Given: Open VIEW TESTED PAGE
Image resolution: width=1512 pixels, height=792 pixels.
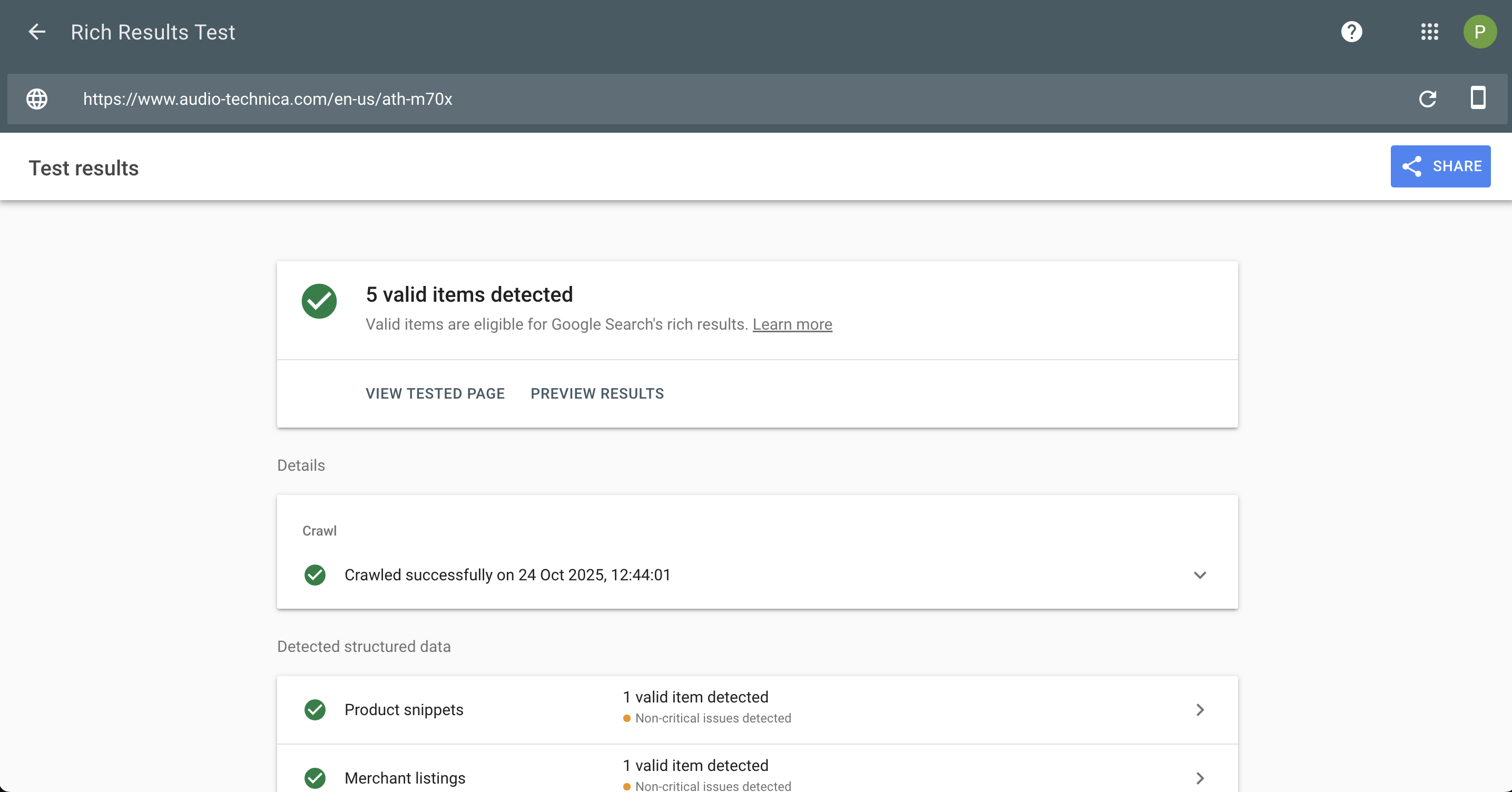Looking at the screenshot, I should tap(435, 394).
